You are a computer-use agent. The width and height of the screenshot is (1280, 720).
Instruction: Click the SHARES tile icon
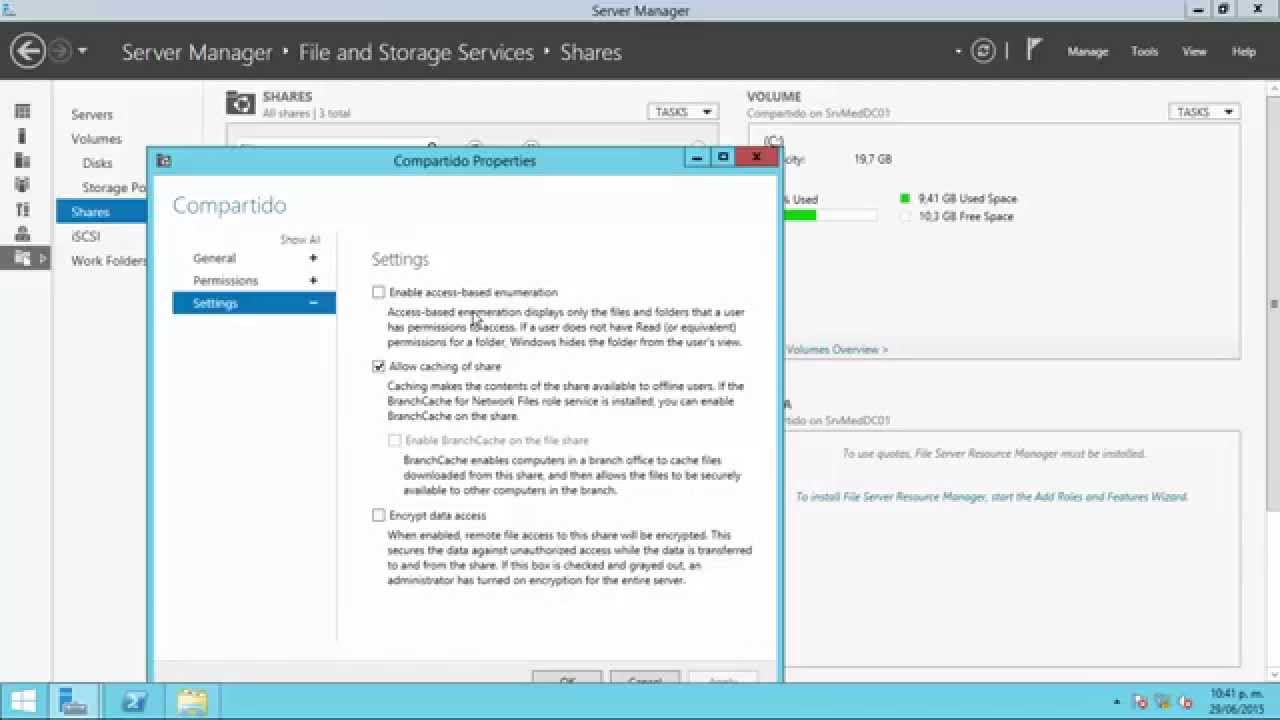(240, 103)
